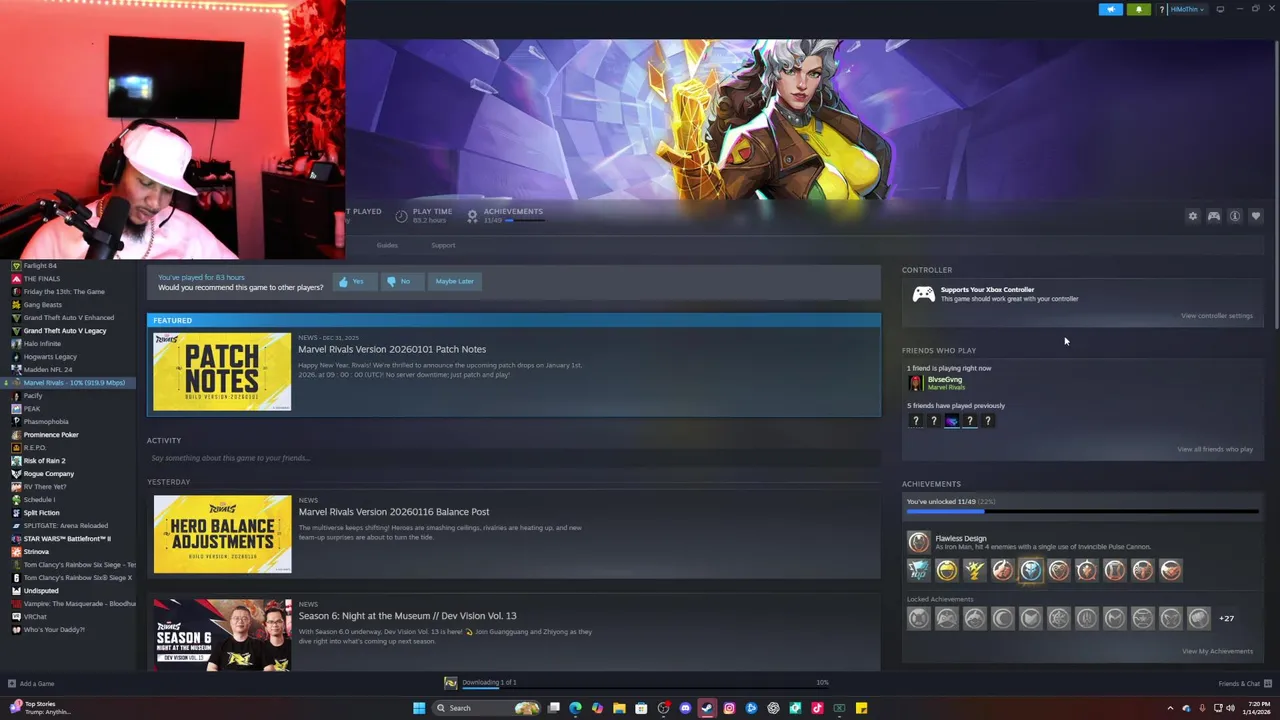Screen dimensions: 1280x720
Task: Open Marvel Rivals Version 20260116 Balance Post
Action: point(394,512)
